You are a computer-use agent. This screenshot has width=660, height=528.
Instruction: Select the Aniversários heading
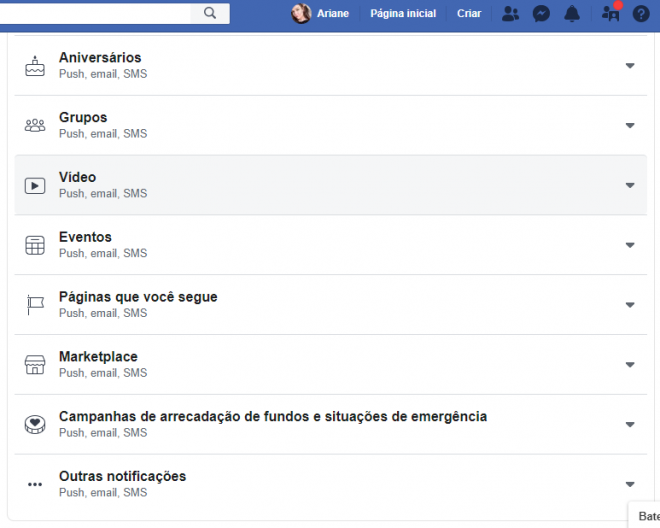pos(100,57)
